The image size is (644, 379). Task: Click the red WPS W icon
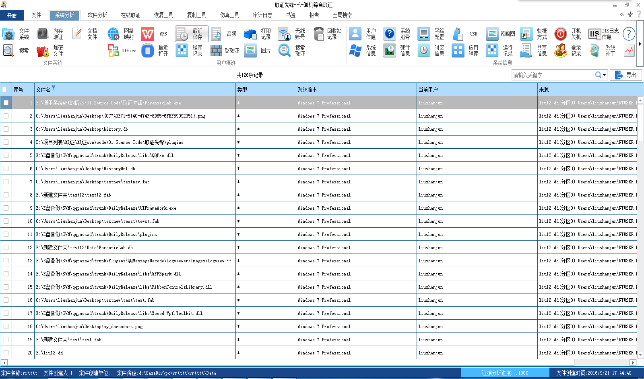tap(147, 34)
